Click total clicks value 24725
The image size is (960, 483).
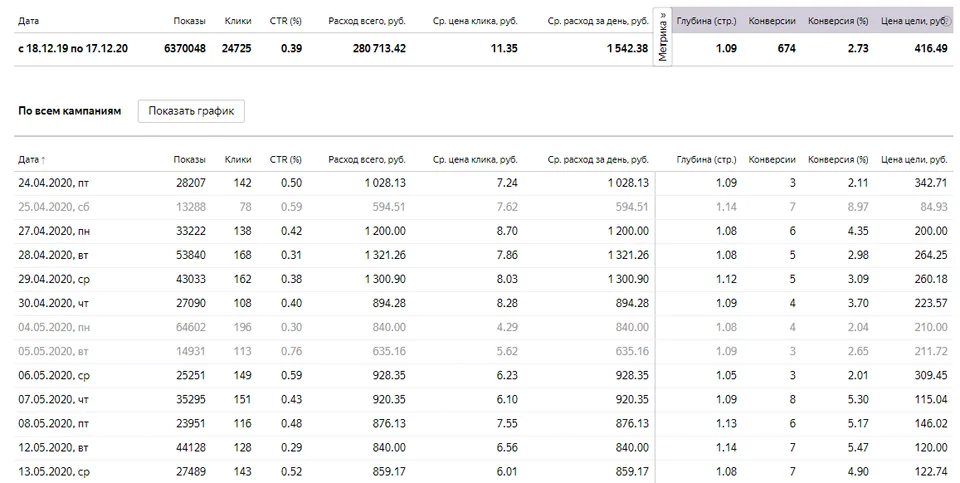pyautogui.click(x=236, y=48)
